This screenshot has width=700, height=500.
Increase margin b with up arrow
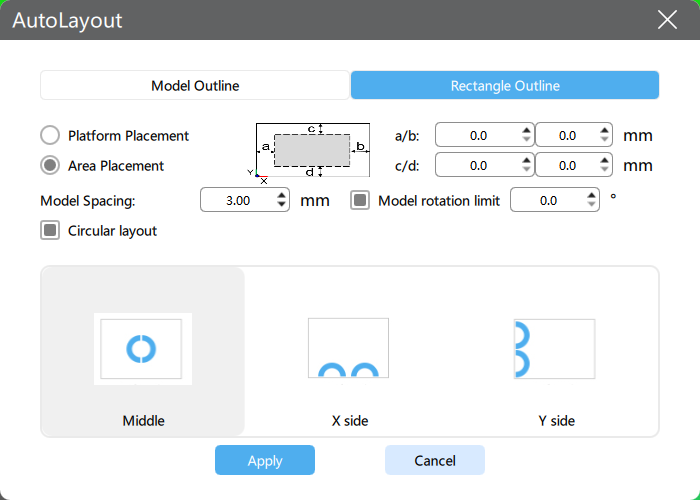click(x=604, y=130)
